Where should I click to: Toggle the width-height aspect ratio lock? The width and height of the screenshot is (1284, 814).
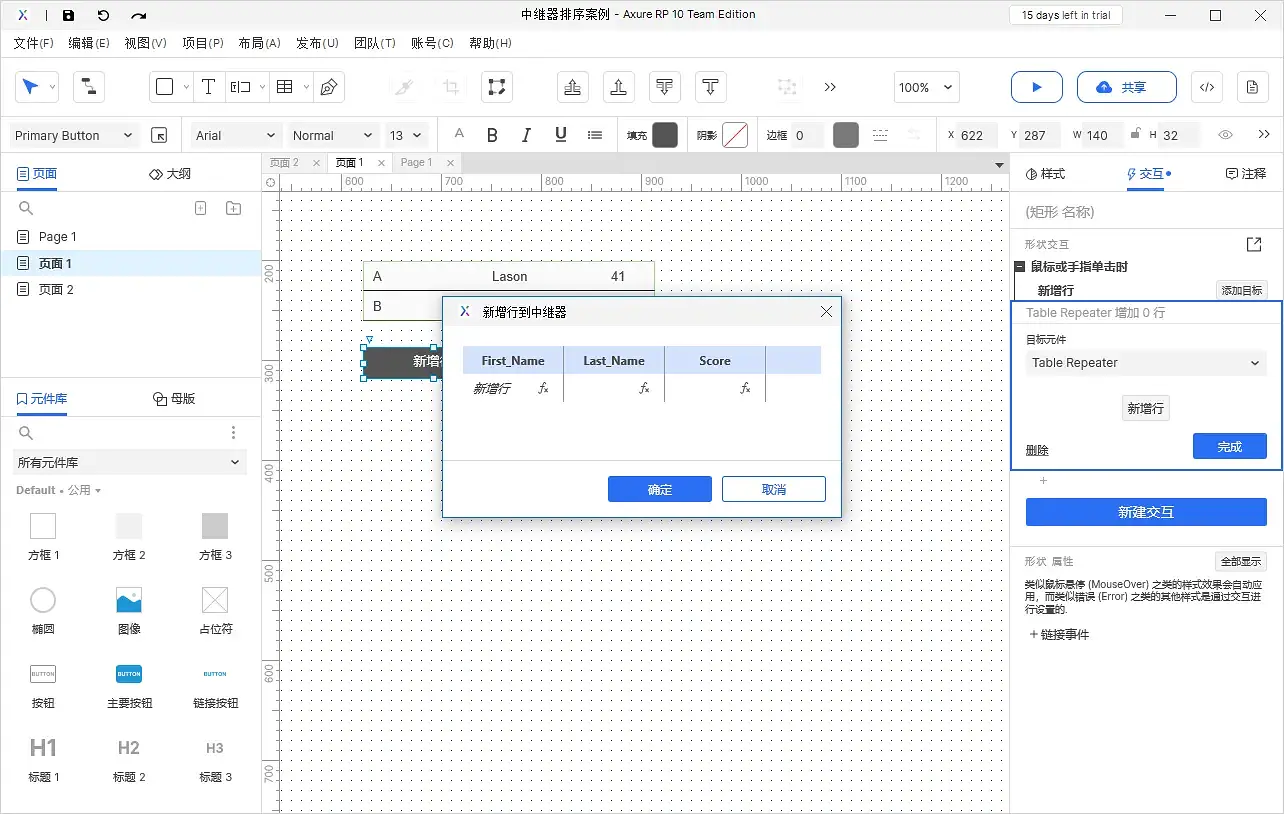(x=1135, y=134)
